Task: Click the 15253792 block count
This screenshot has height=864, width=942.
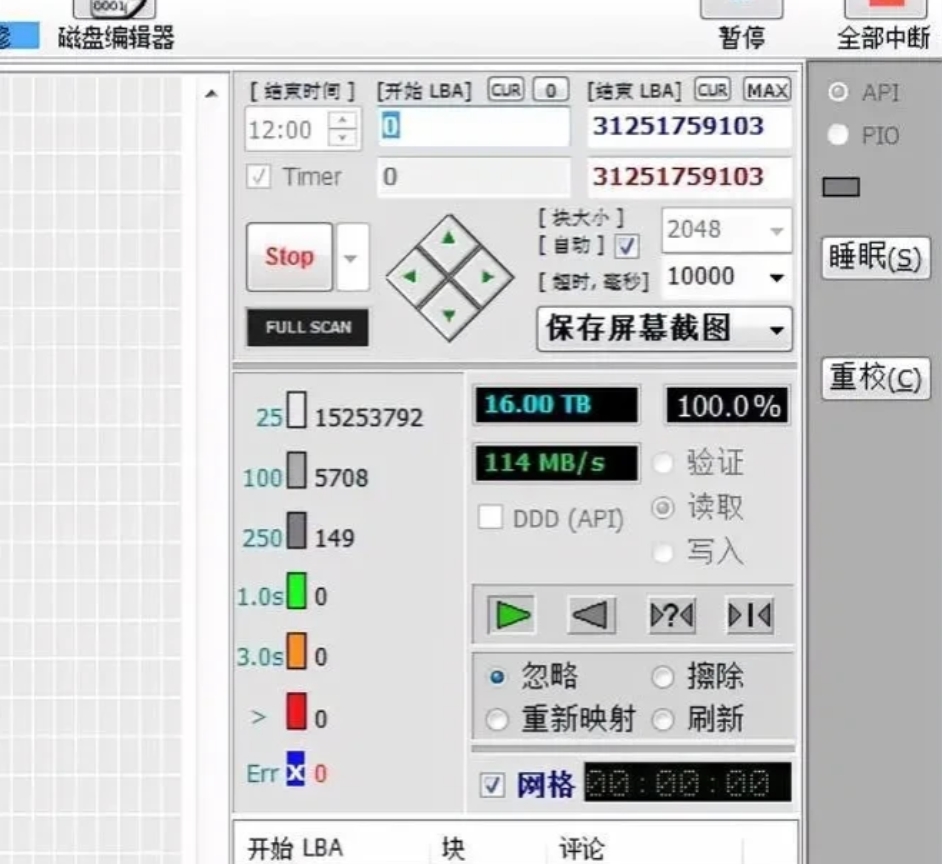Action: pyautogui.click(x=369, y=418)
